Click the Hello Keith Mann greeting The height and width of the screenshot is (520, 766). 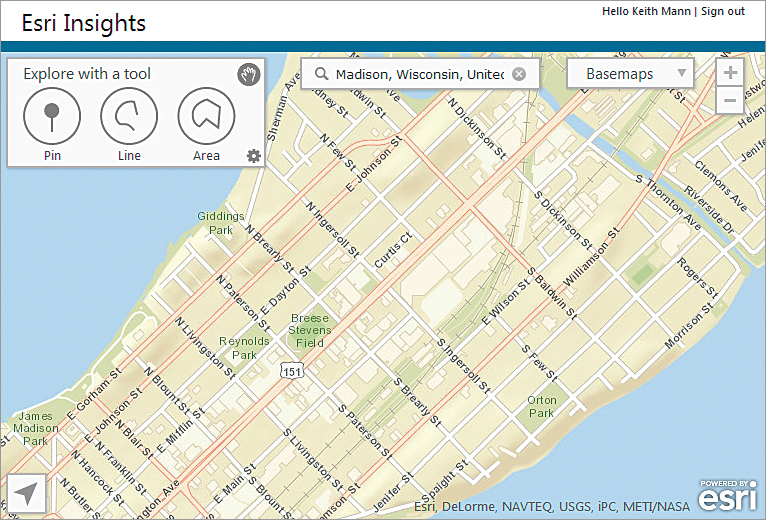click(646, 11)
